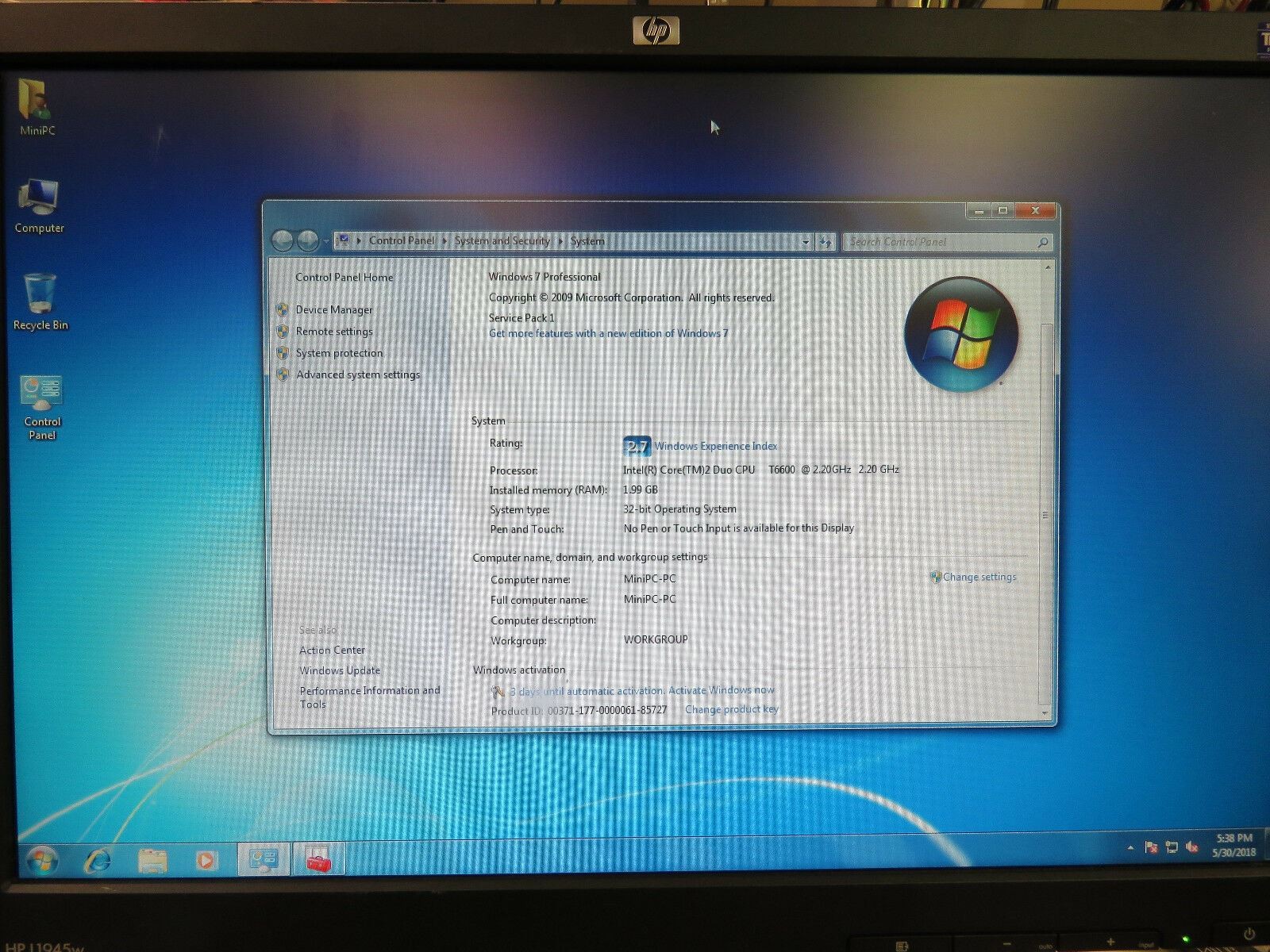Image resolution: width=1270 pixels, height=952 pixels.
Task: Open Windows Update link
Action: click(x=340, y=670)
